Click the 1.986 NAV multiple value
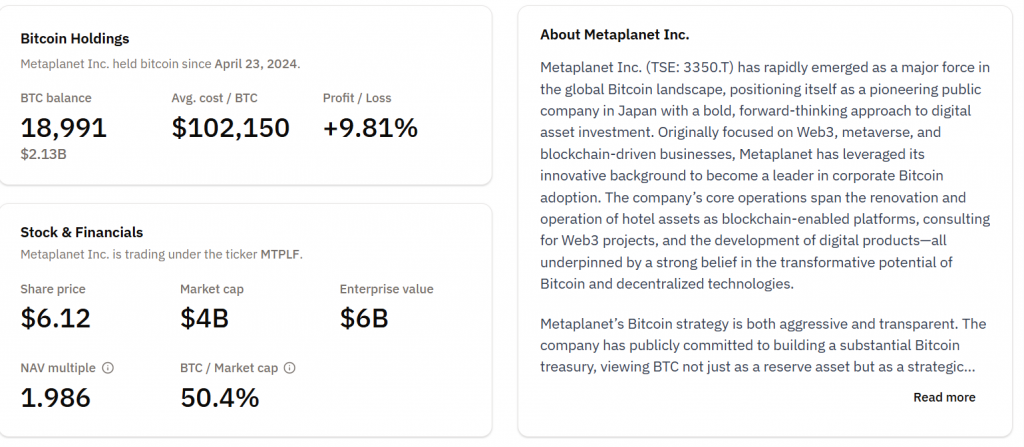1024x447 pixels. 55,397
